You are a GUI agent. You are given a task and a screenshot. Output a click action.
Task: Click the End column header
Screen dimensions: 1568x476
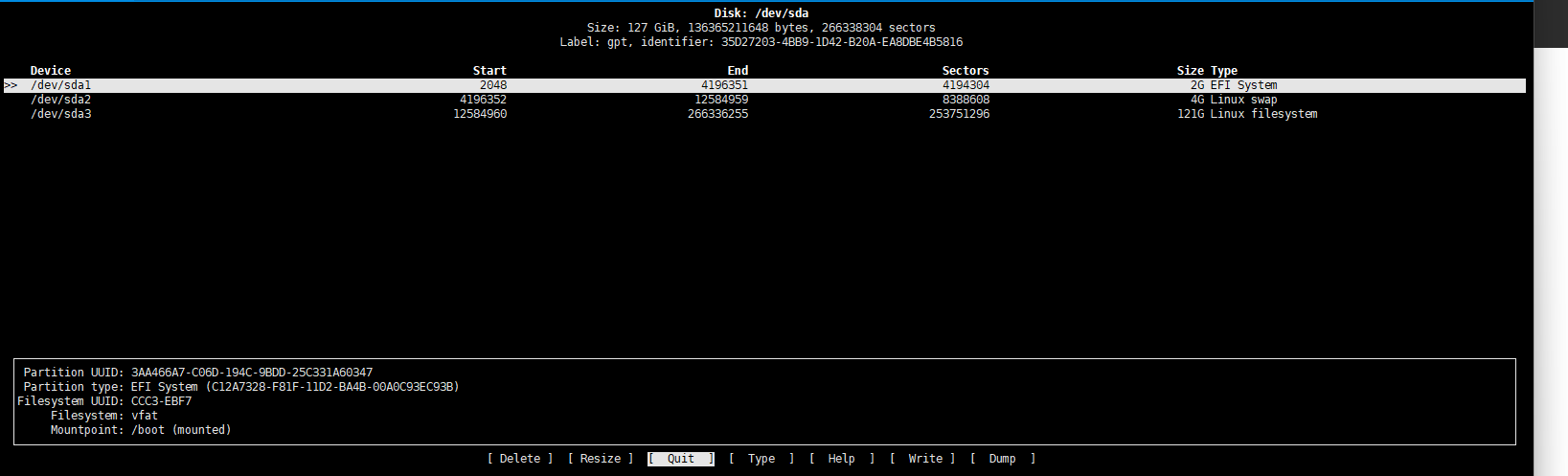738,71
